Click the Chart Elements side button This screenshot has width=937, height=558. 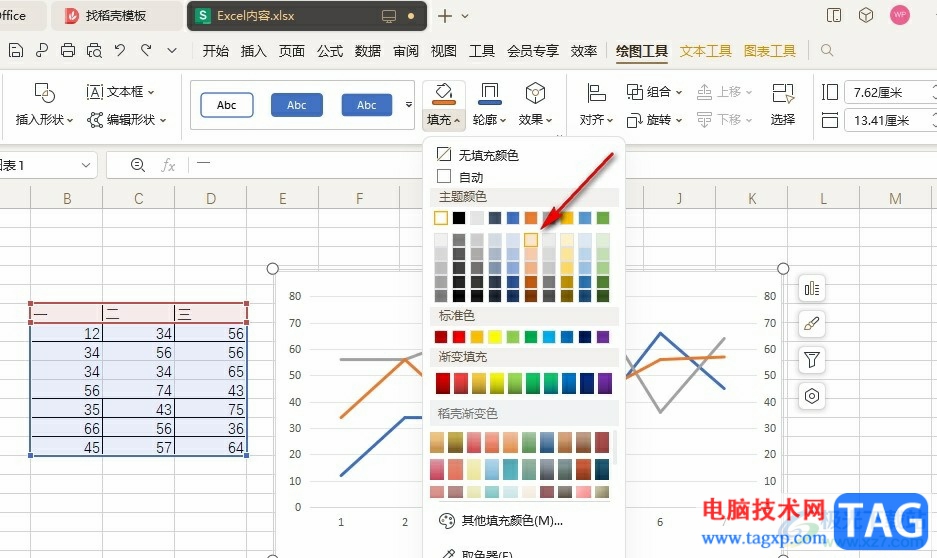pos(812,289)
